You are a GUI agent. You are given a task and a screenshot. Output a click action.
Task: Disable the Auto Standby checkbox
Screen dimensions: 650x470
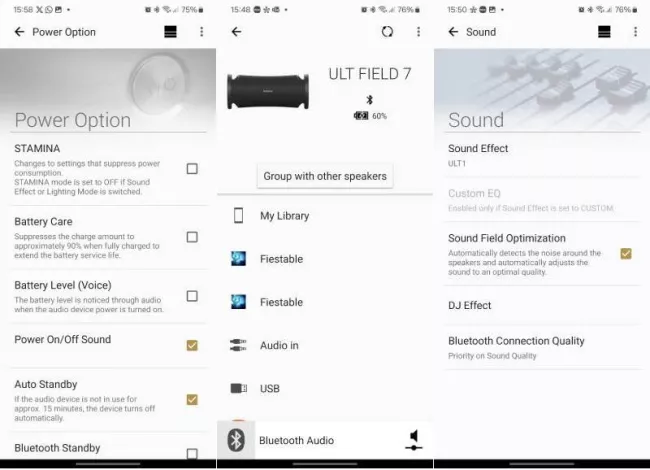[192, 400]
